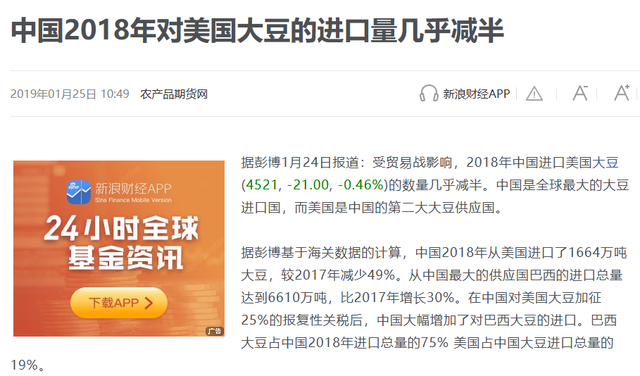
Task: Click the date 2019年01月25日 10:49
Action: pos(70,94)
